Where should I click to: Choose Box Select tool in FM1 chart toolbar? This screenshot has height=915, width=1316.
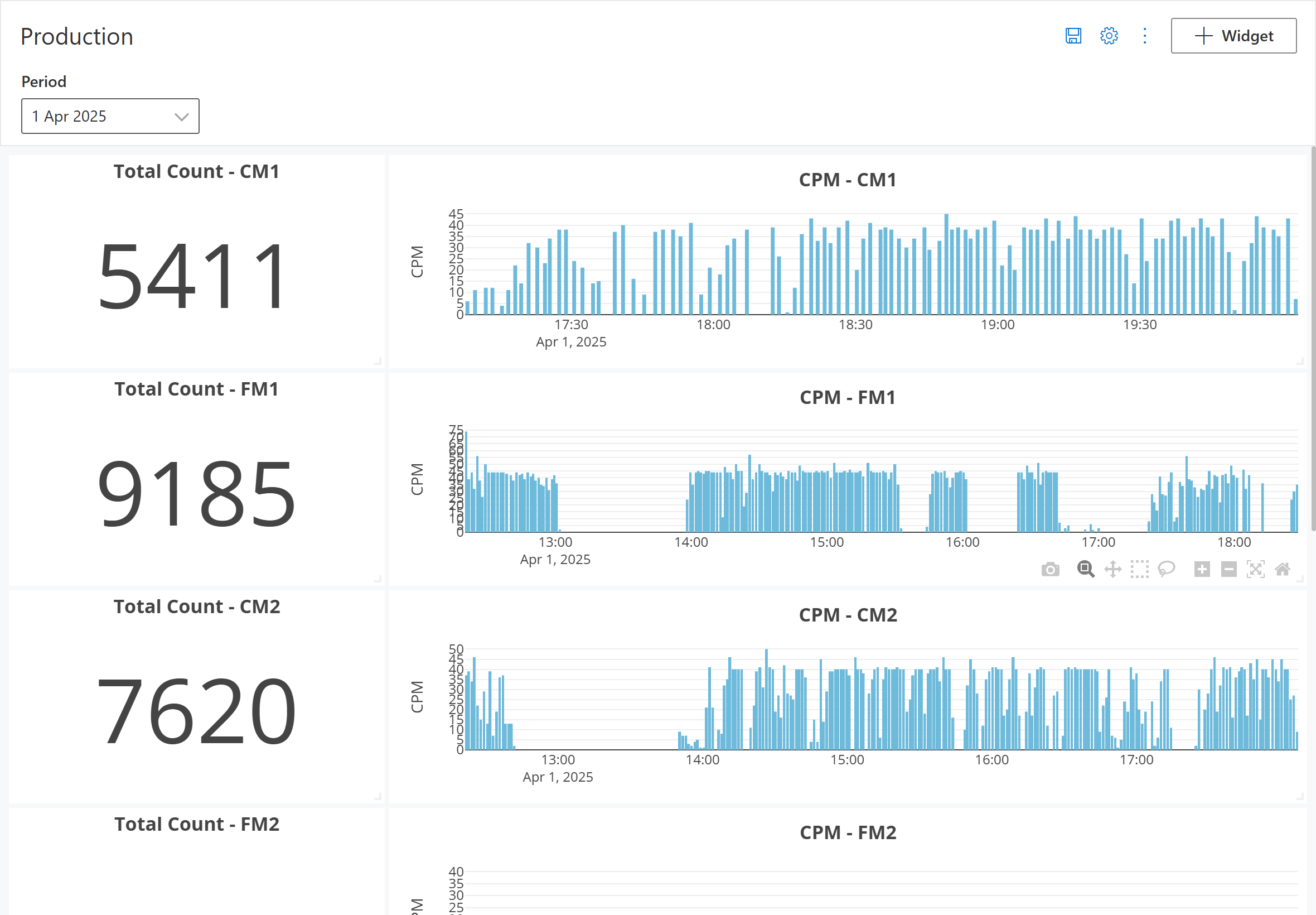(1139, 569)
